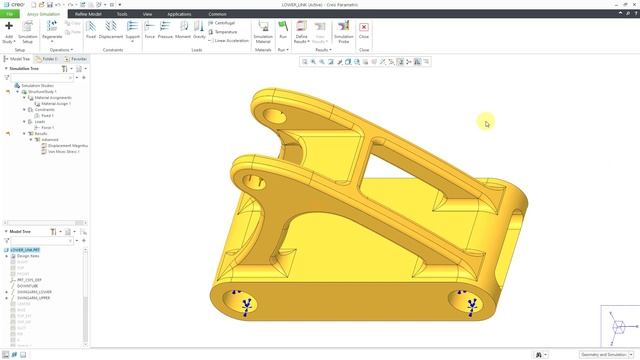
Task: Collapse the Structural Study 1 node
Action: pyautogui.click(x=18, y=92)
